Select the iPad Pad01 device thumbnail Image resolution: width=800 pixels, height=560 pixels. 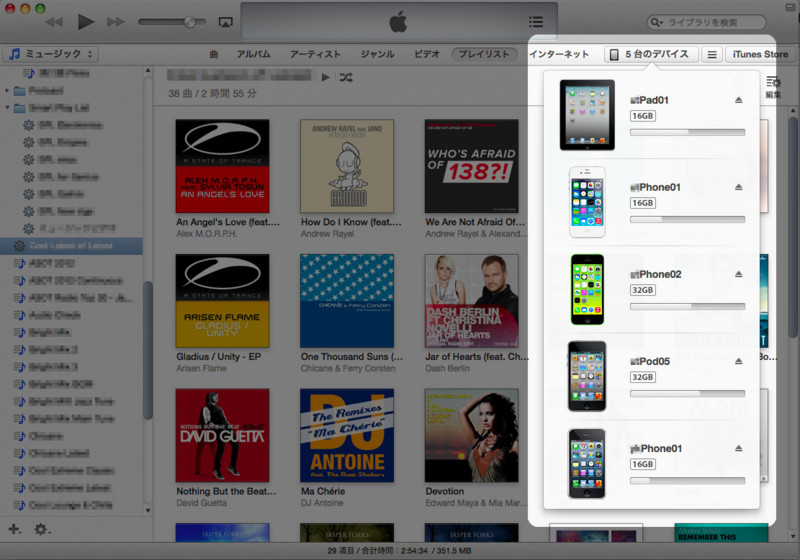(x=587, y=115)
